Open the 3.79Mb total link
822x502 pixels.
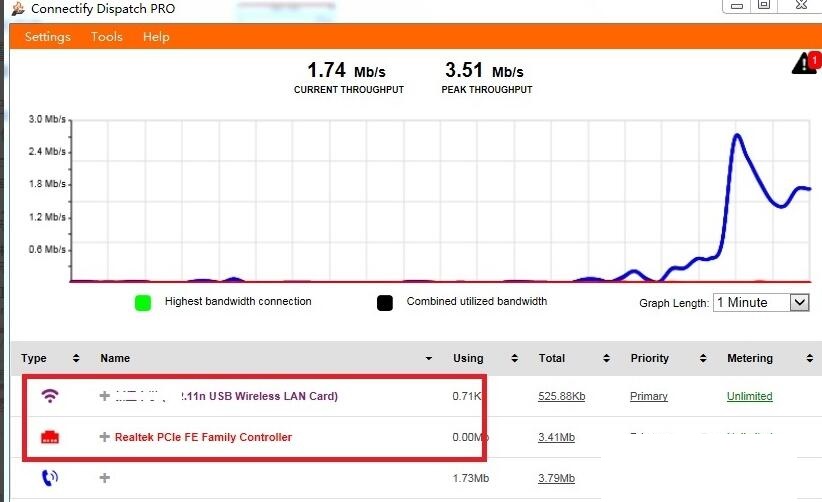point(556,478)
